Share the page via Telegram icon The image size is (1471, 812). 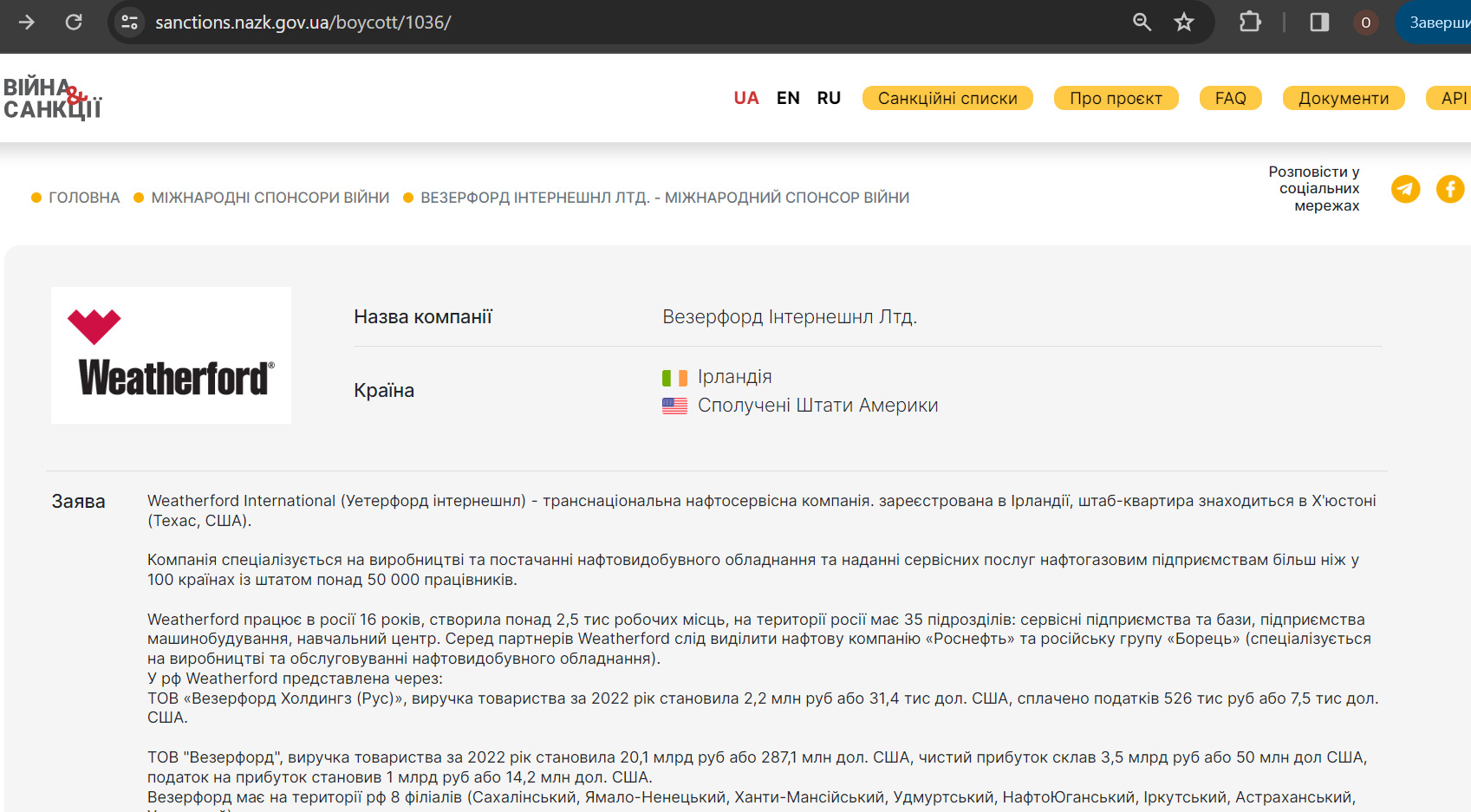[1406, 189]
